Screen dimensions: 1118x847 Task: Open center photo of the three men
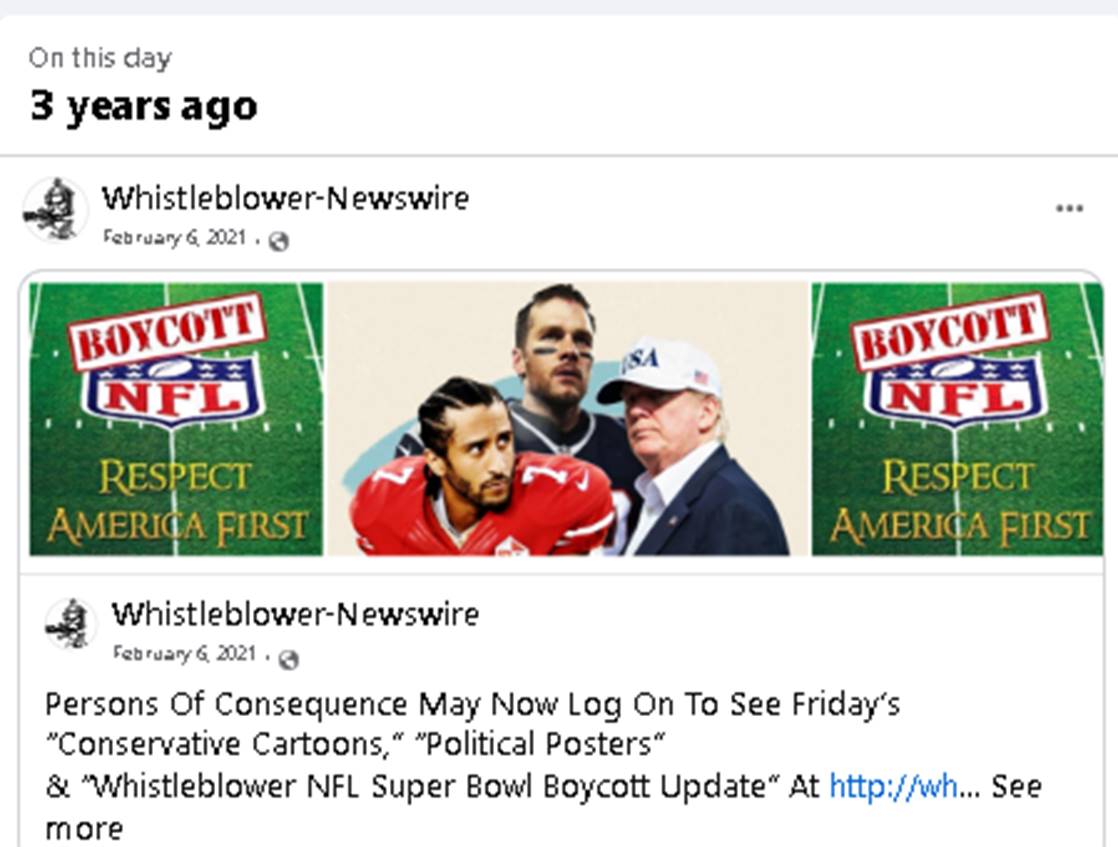pos(567,419)
